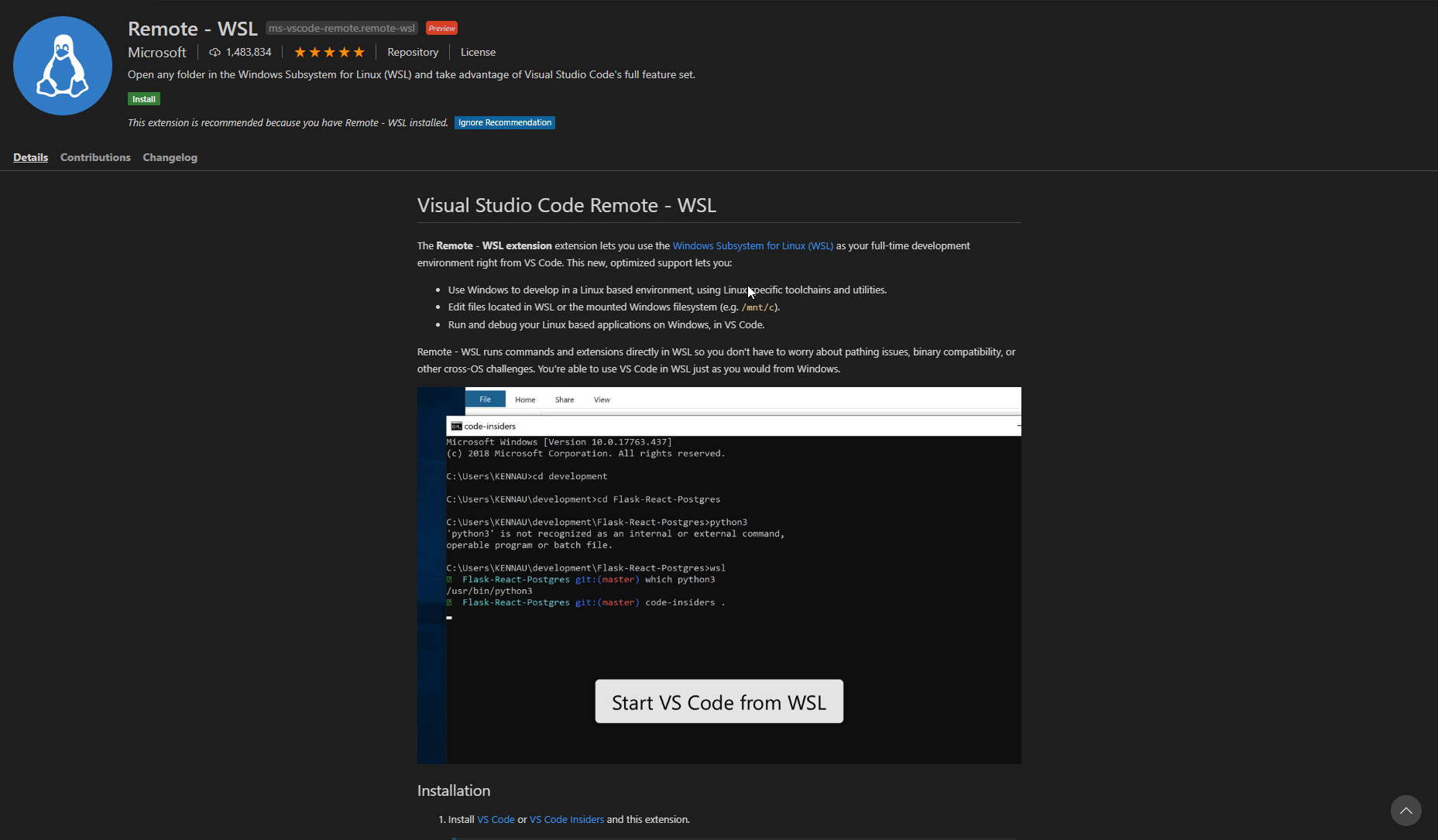Open the VS Code Insiders link
This screenshot has height=840, width=1438.
(567, 819)
